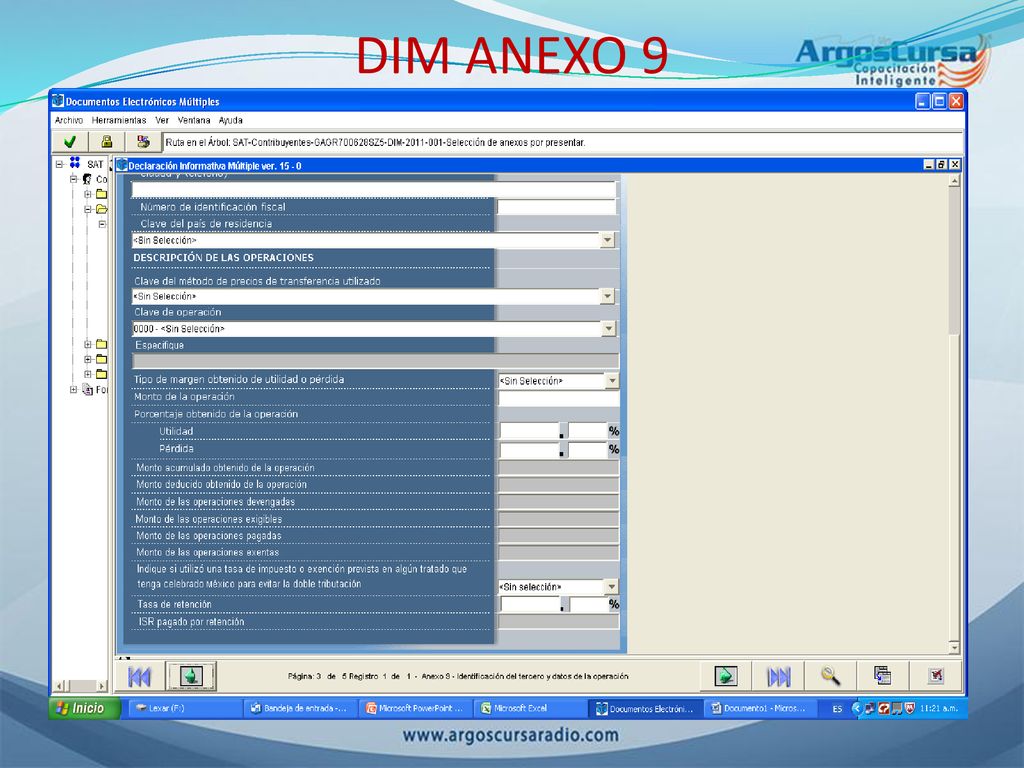This screenshot has height=768, width=1024.
Task: Open Bandeja de entrada taskbar item
Action: coord(299,708)
